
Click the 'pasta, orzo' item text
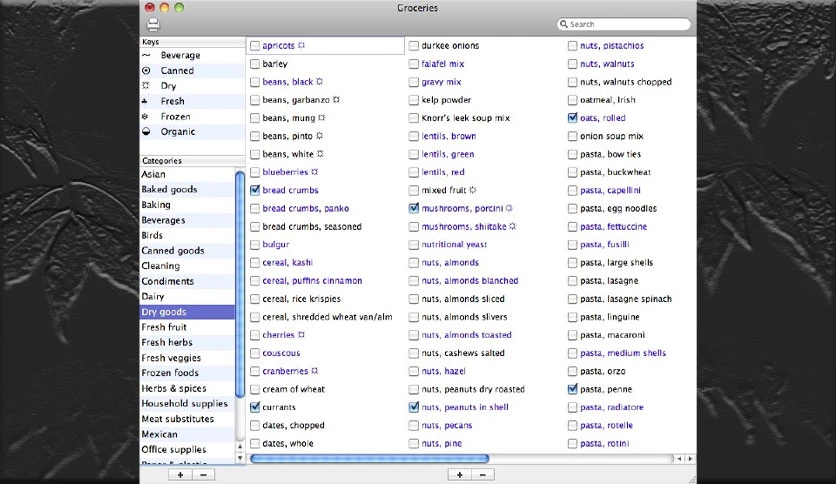coord(602,371)
